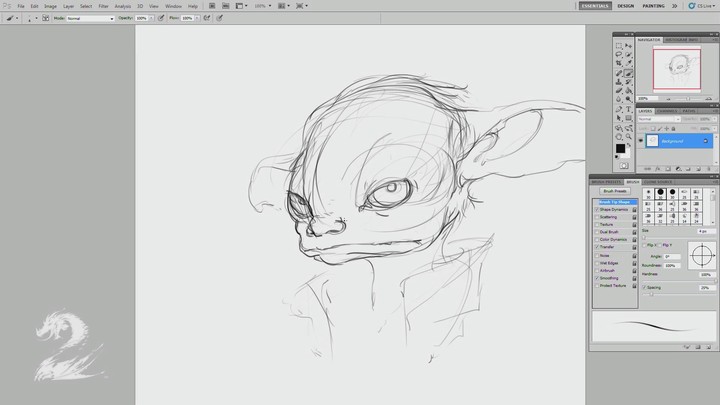Open the Tool Preset picker arrow
Viewport: 720px width, 405px height.
(x=17, y=18)
